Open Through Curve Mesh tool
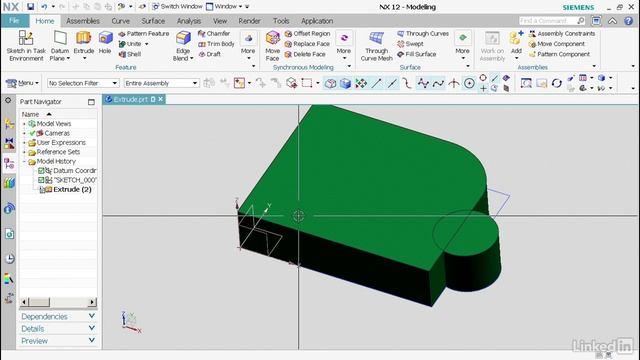Viewport: 640px width, 360px height. (376, 46)
